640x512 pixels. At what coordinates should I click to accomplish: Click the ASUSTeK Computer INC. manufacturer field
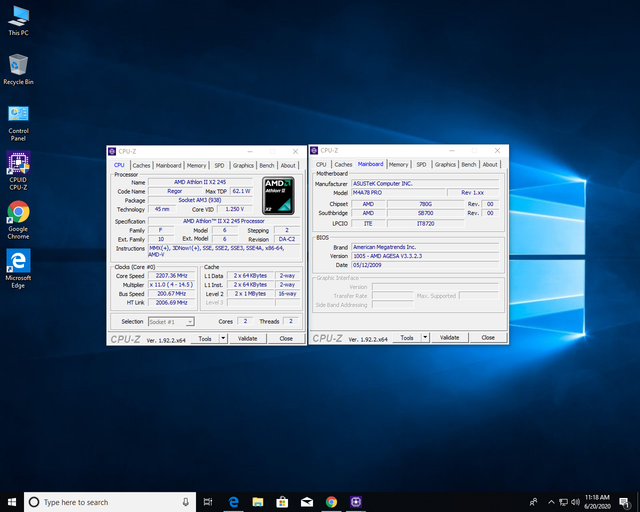[425, 184]
